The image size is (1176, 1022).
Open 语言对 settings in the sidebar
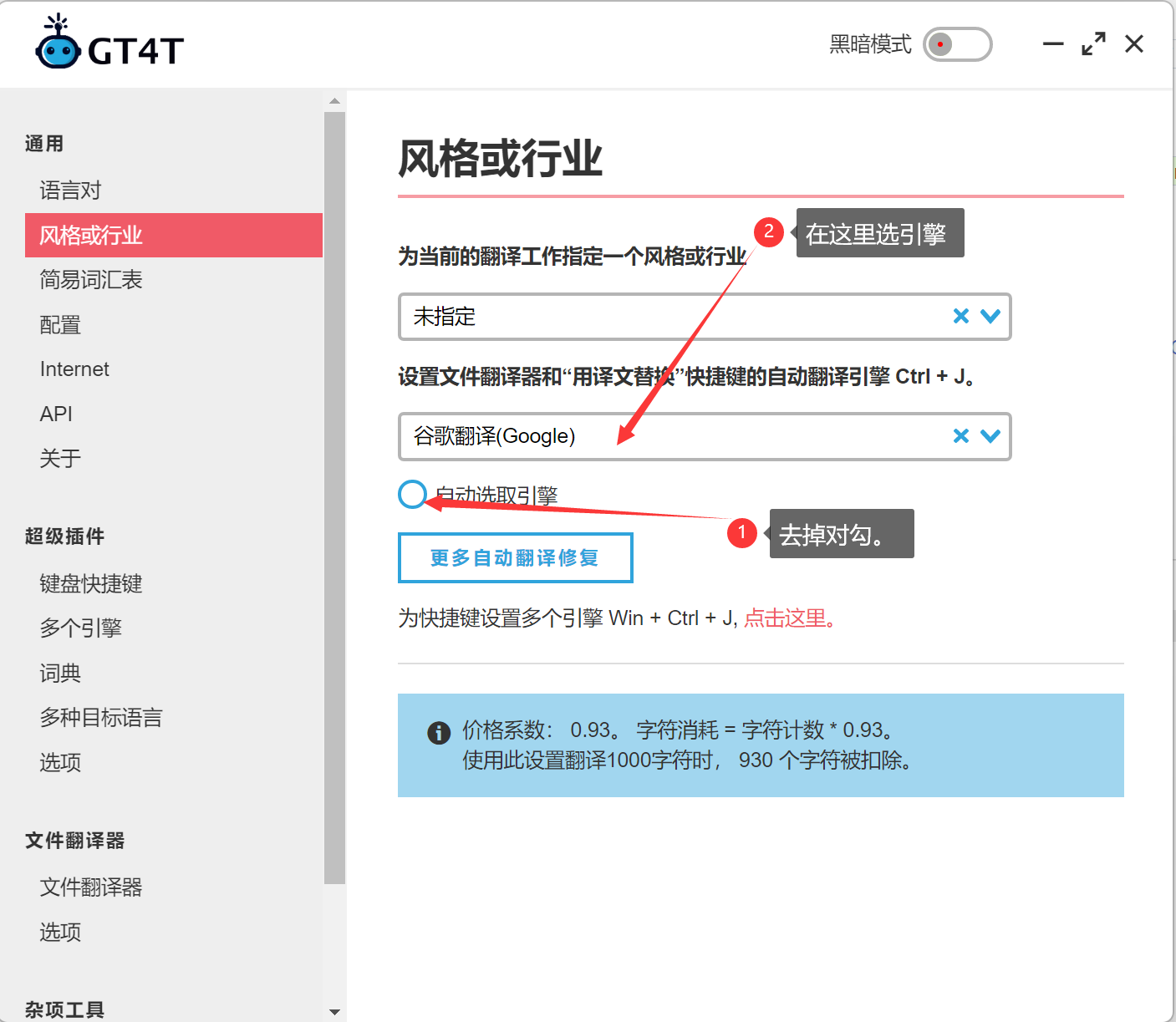pyautogui.click(x=70, y=190)
